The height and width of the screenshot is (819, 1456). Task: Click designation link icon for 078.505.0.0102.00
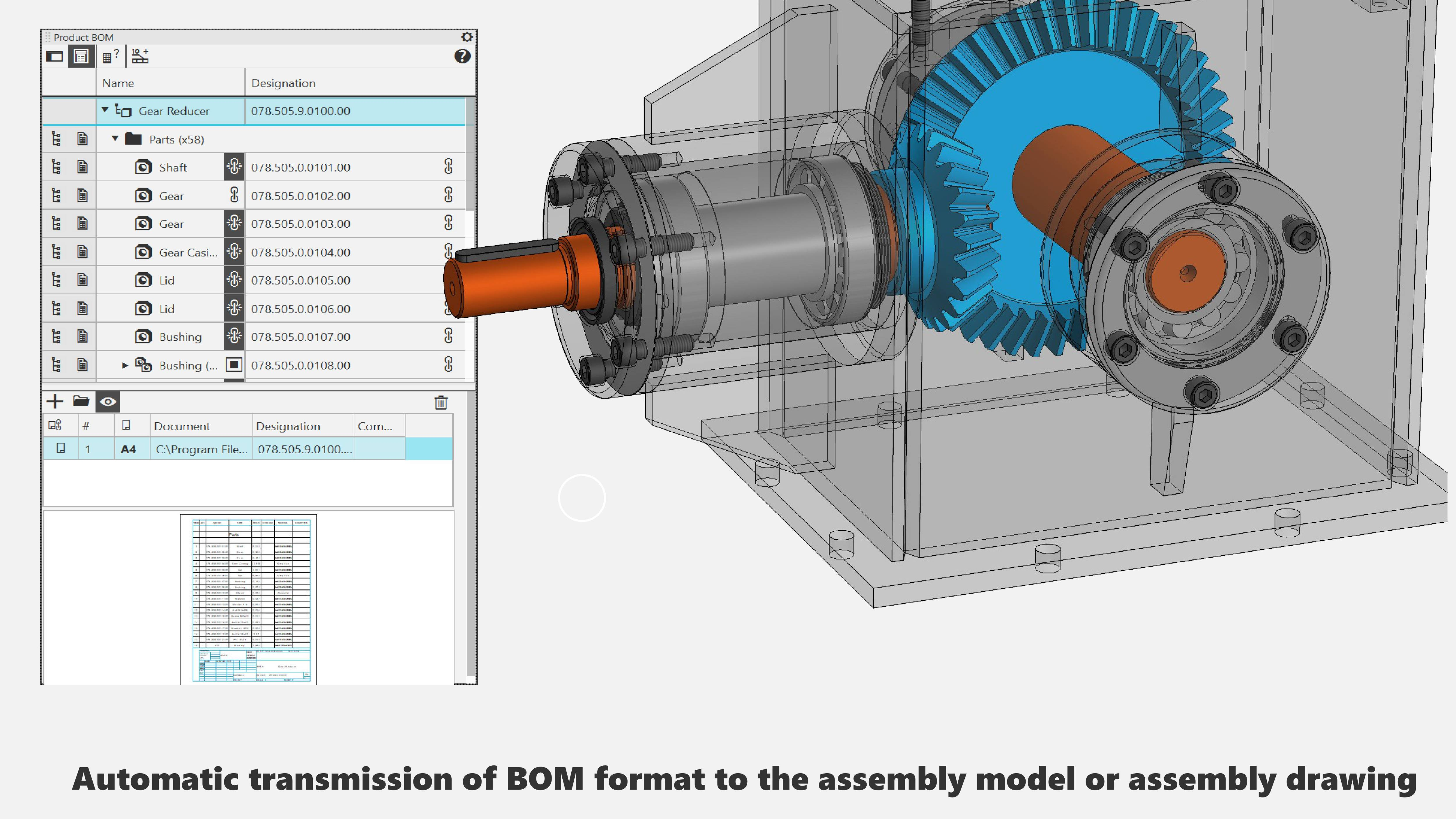pyautogui.click(x=448, y=195)
